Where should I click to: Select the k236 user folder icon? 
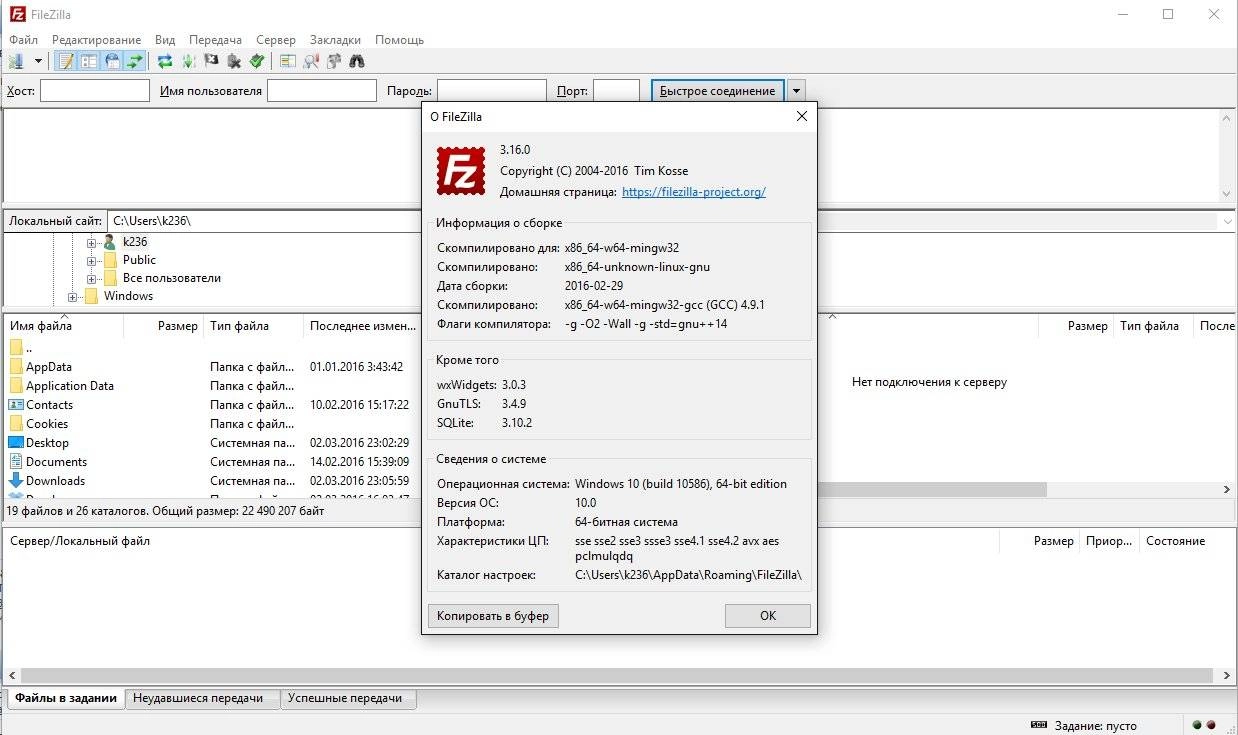(x=110, y=242)
